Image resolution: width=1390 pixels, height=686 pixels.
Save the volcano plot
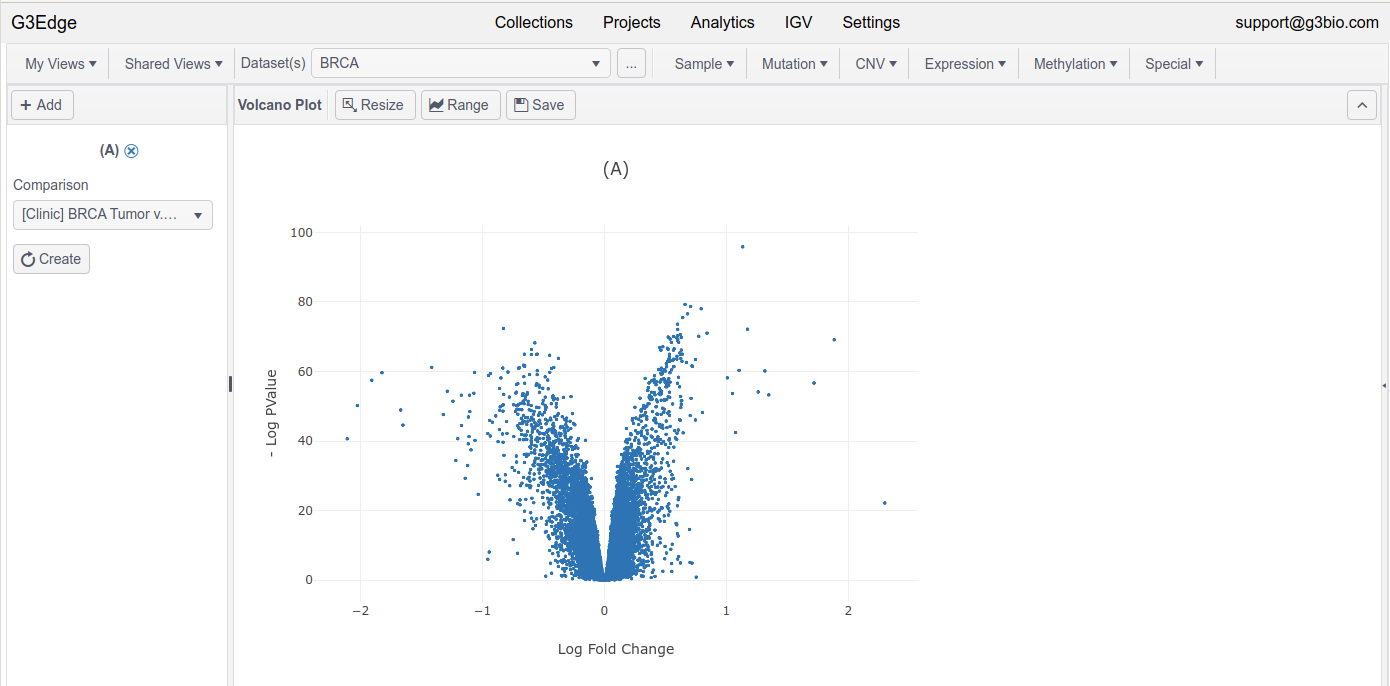(x=540, y=105)
